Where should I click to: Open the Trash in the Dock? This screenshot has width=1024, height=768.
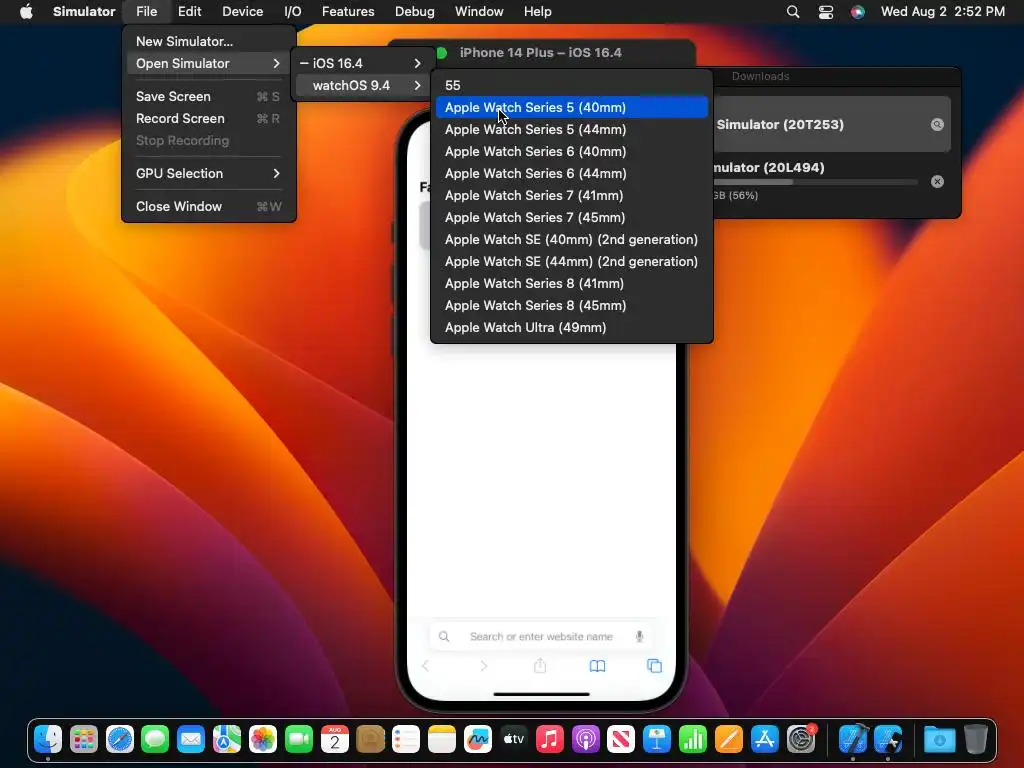976,740
